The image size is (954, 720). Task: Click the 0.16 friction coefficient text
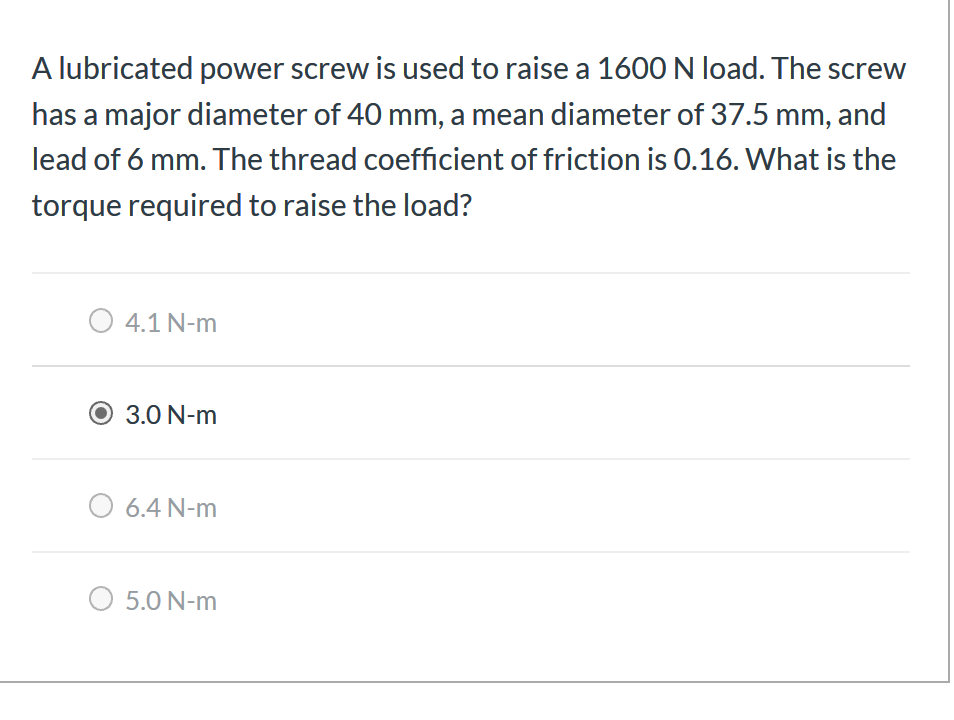[x=702, y=158]
